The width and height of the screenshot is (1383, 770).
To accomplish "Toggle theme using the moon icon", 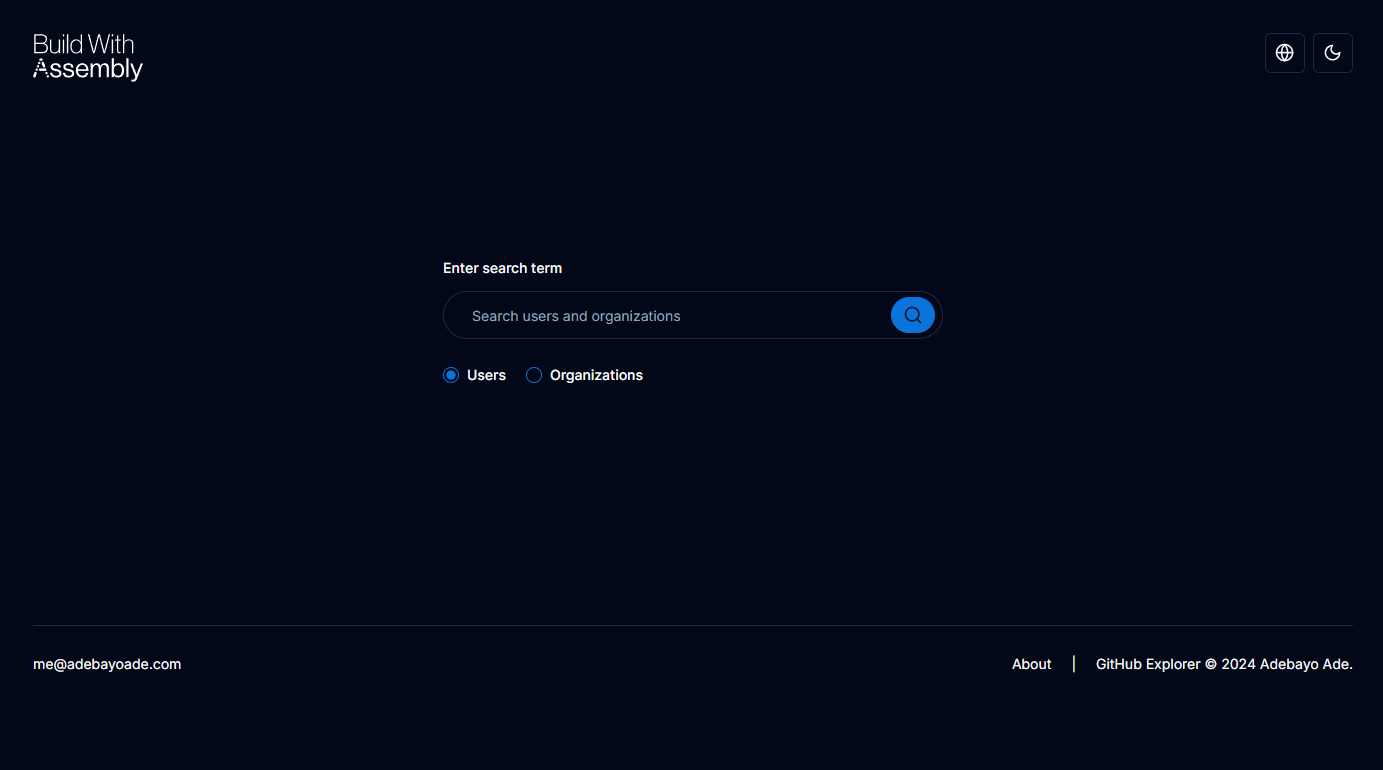I will pos(1332,53).
